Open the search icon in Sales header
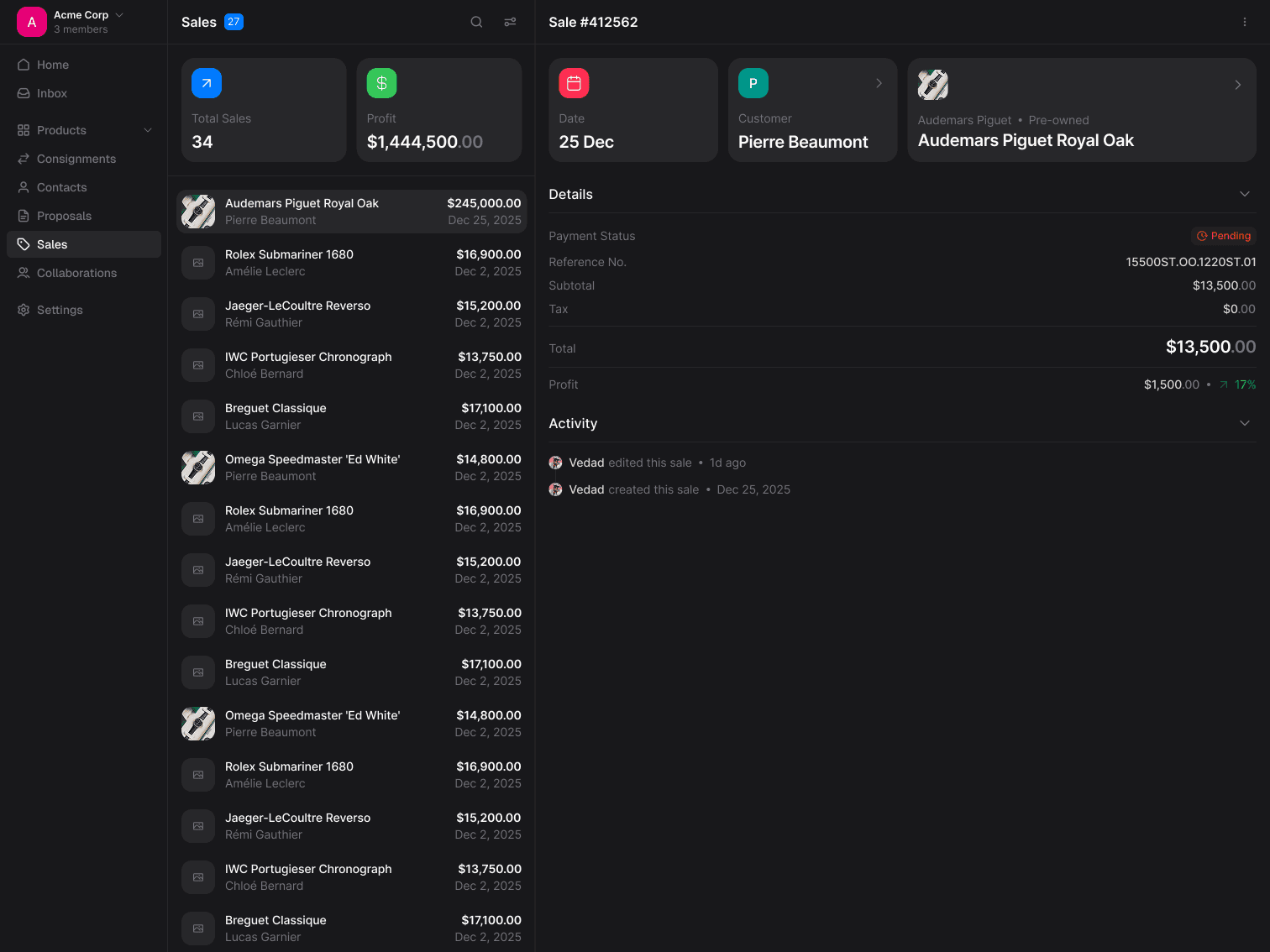This screenshot has height=952, width=1270. 476,22
